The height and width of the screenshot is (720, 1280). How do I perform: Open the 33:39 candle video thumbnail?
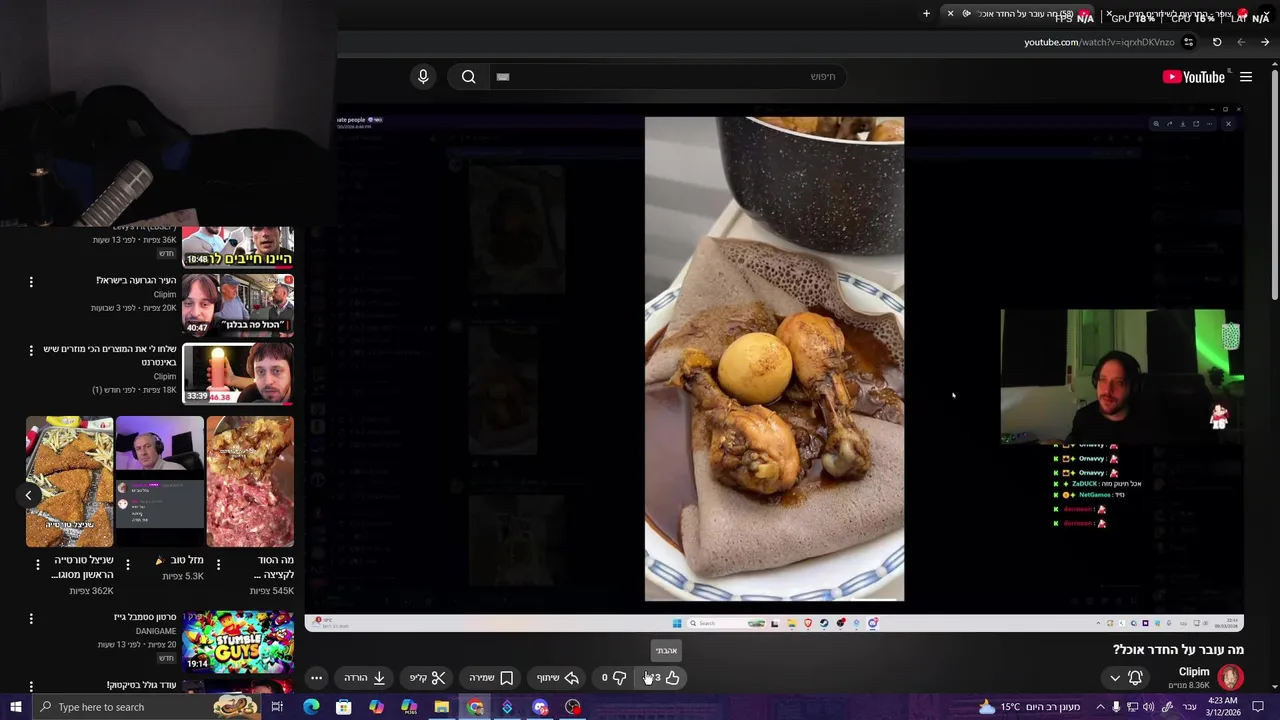pos(238,373)
